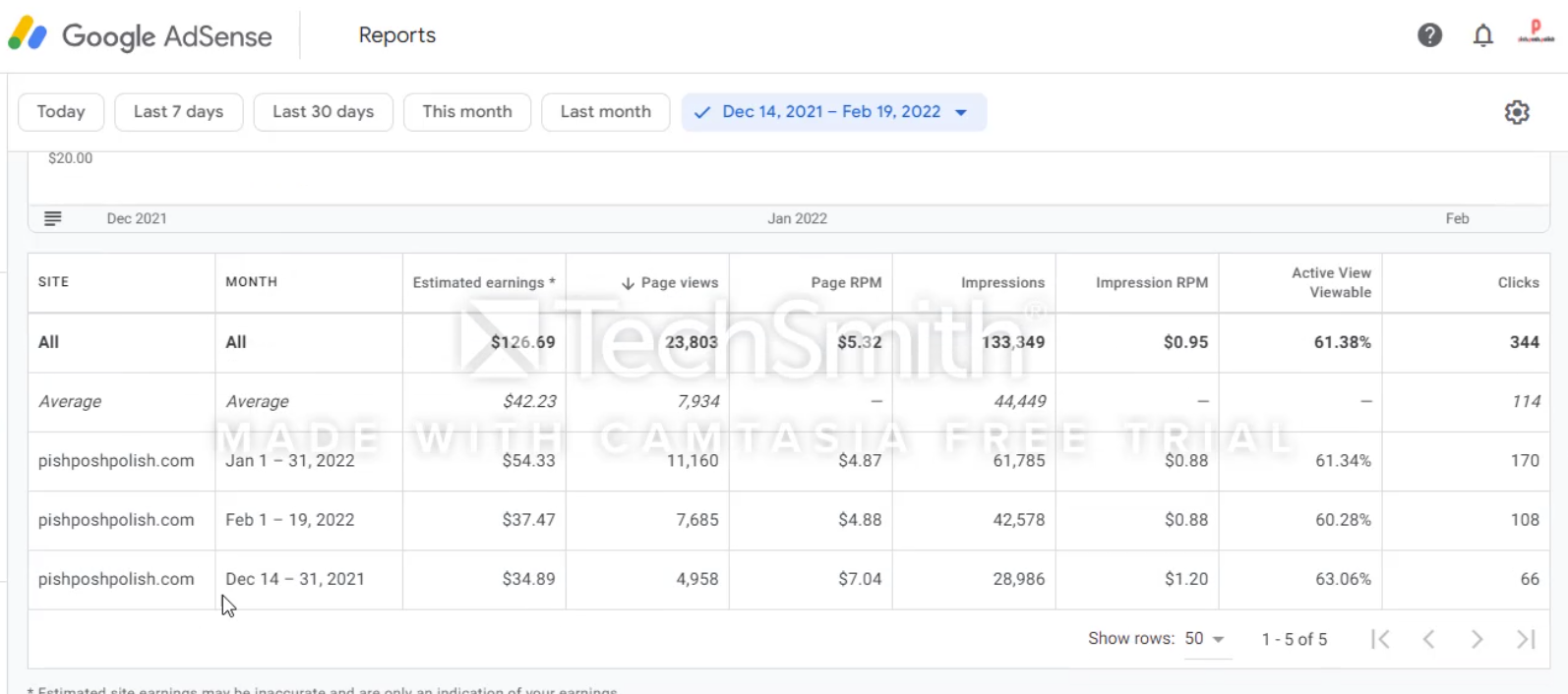Click Jan 2022 chart axis label
Screen dimensions: 1568x694
798,219
